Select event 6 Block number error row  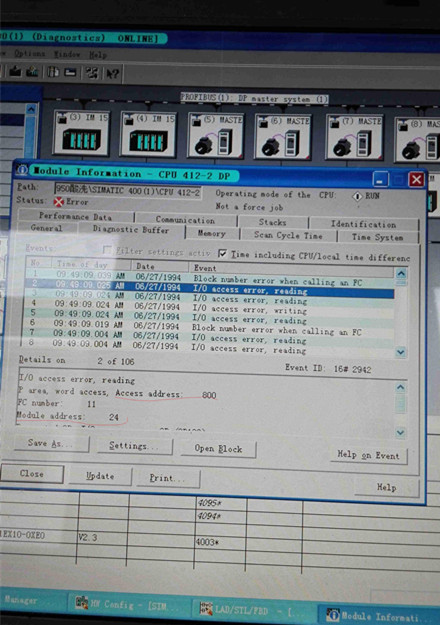[208, 327]
